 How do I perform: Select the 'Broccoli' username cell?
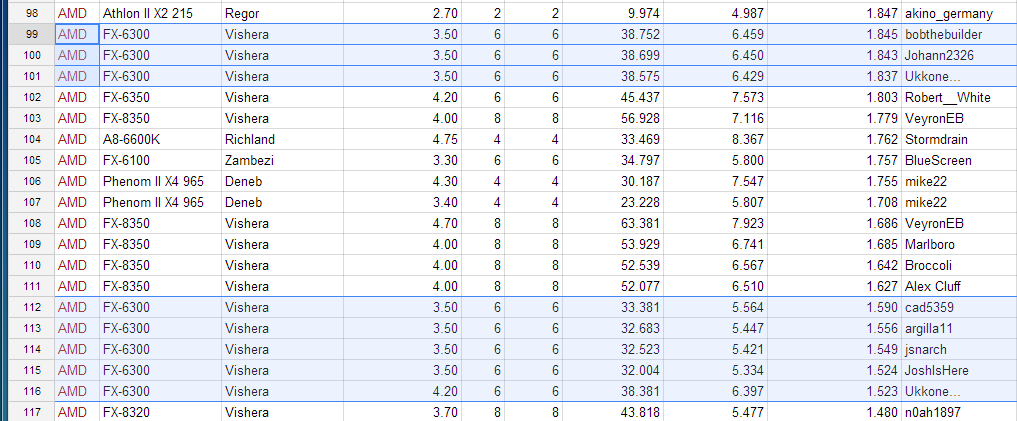pos(959,265)
